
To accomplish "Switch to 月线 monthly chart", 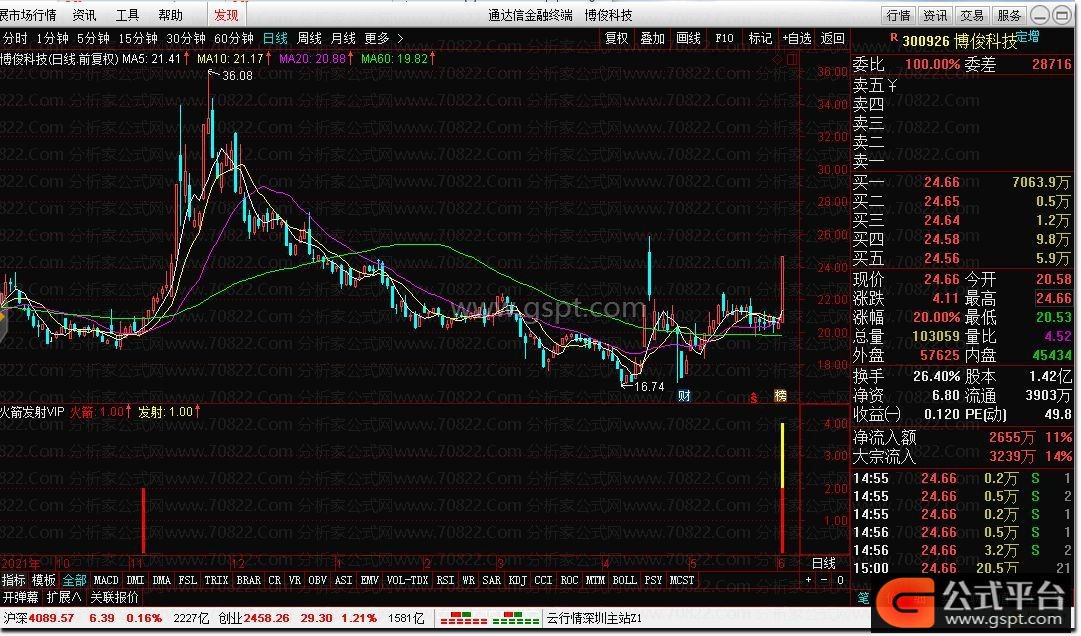I will coord(343,39).
